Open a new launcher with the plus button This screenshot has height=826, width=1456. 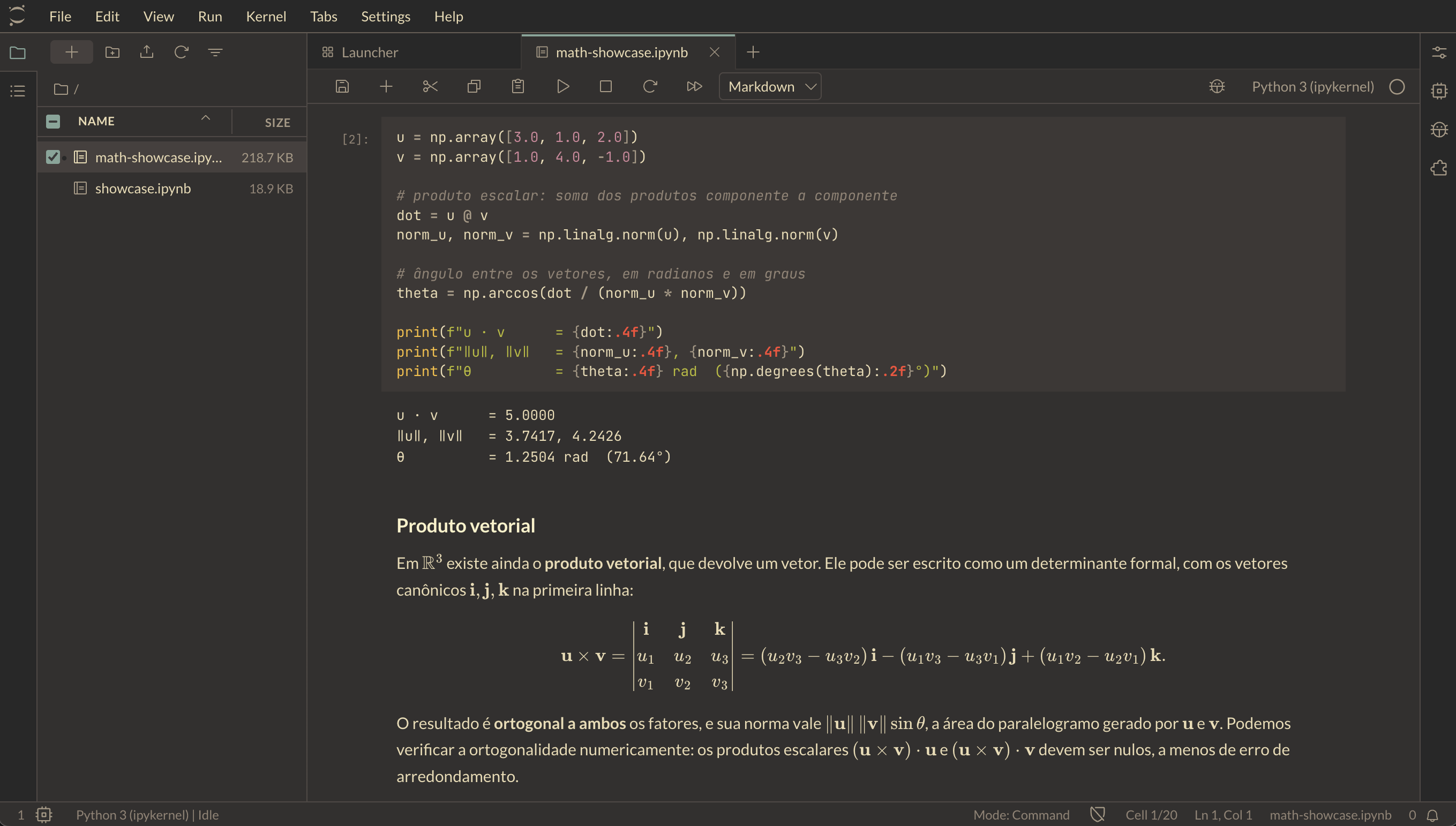pos(71,52)
